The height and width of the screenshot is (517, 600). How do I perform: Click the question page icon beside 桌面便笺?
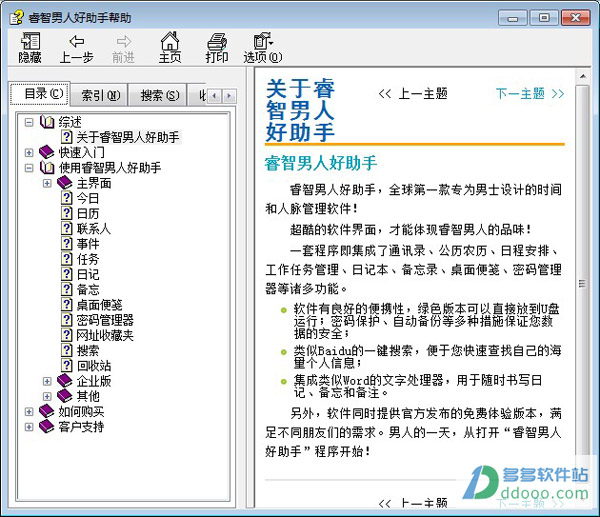coord(67,305)
